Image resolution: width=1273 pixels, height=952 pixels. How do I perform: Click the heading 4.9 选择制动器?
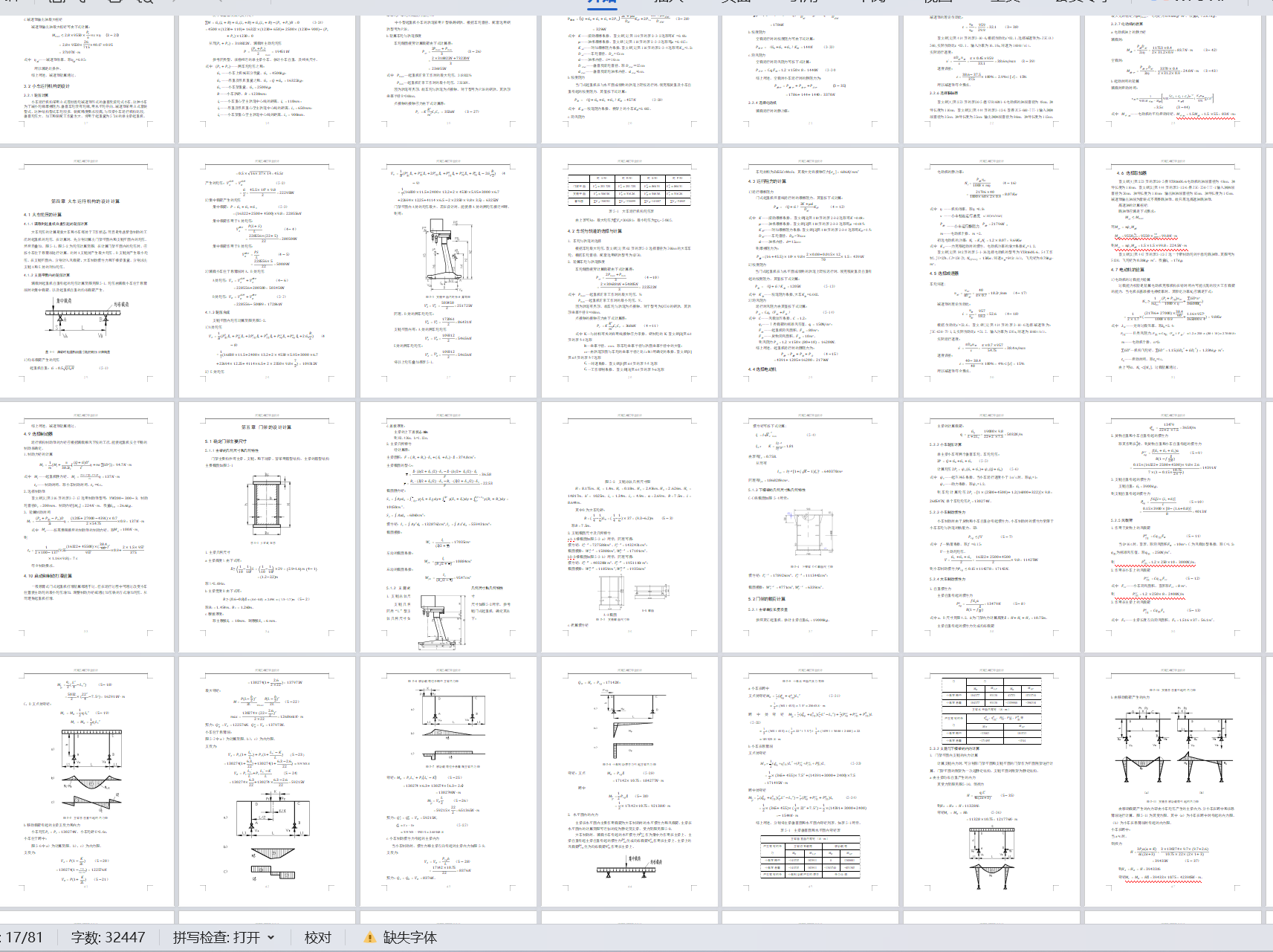click(x=38, y=433)
